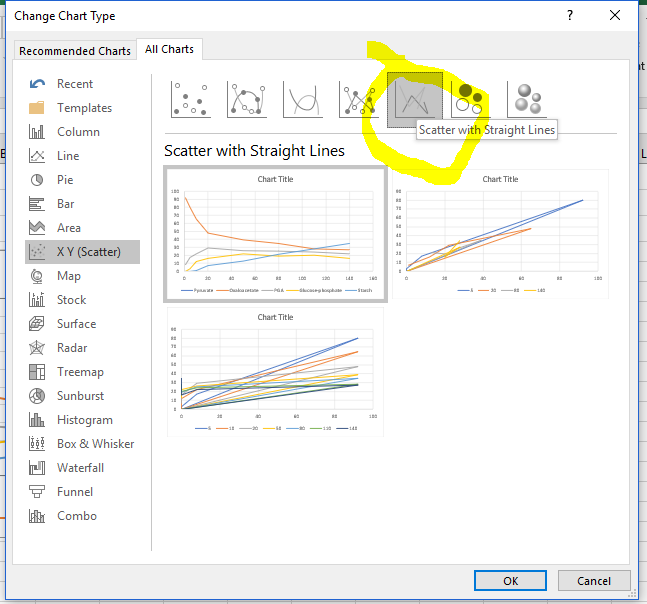Choose Scatter with Straight Lines and Markers icon
Viewport: 647px width, 604px height.
(x=359, y=99)
